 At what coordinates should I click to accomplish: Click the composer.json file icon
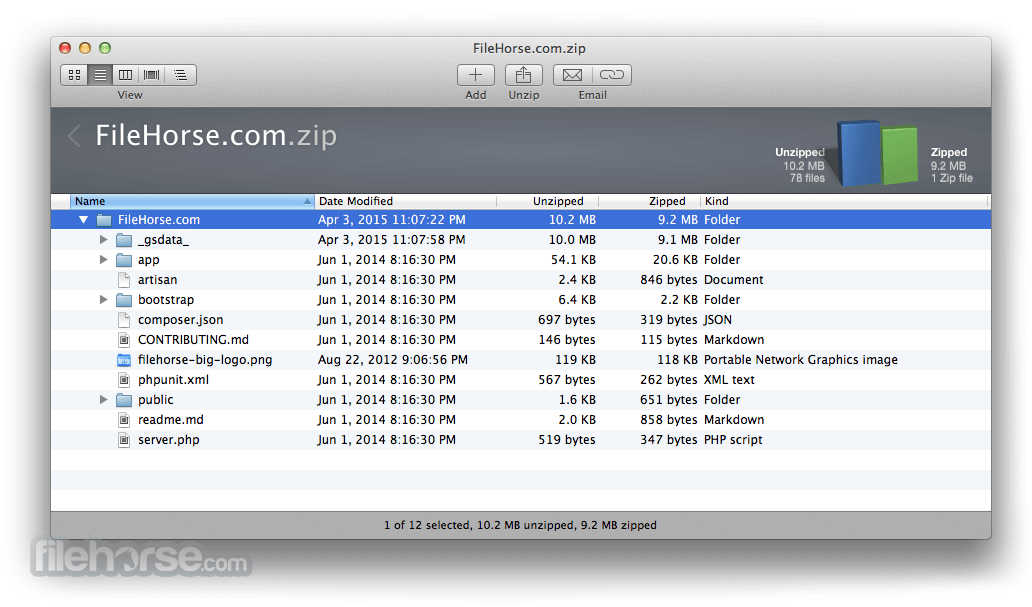click(124, 320)
